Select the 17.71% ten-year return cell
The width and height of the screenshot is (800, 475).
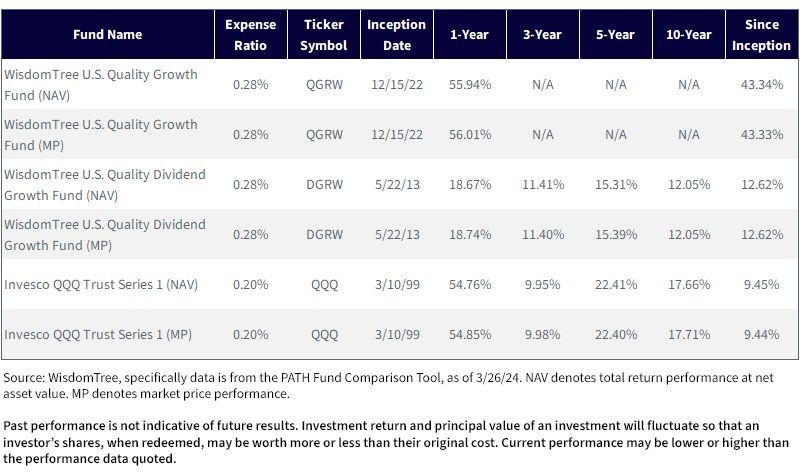tap(689, 334)
